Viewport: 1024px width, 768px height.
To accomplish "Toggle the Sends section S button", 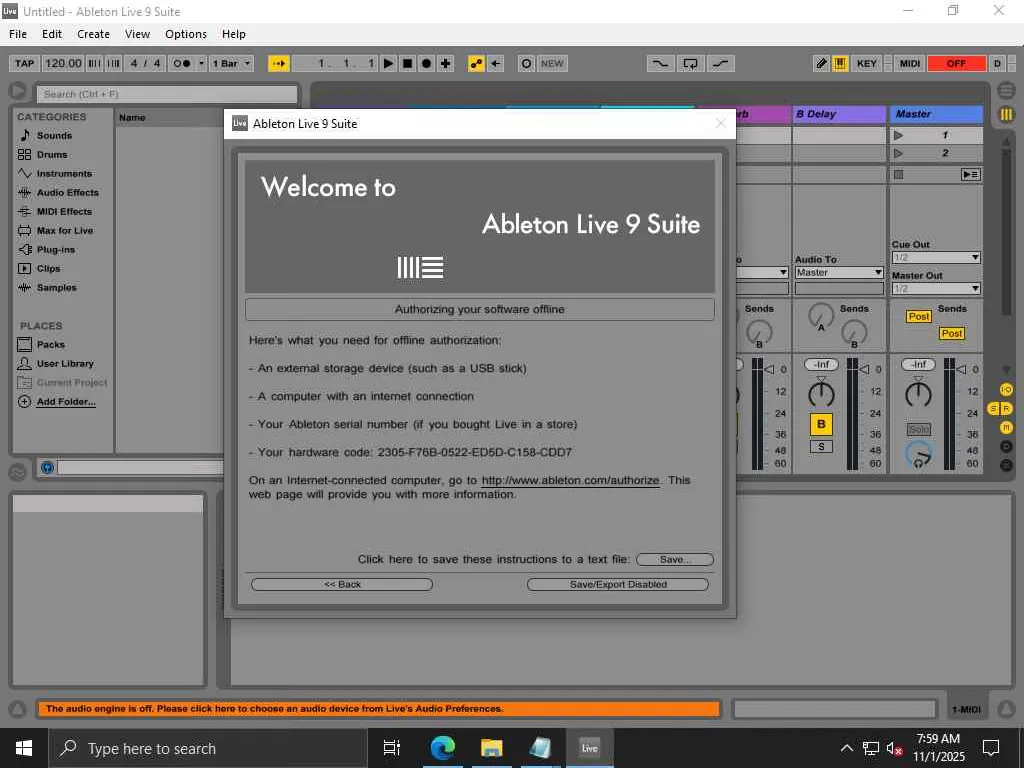I will click(994, 409).
